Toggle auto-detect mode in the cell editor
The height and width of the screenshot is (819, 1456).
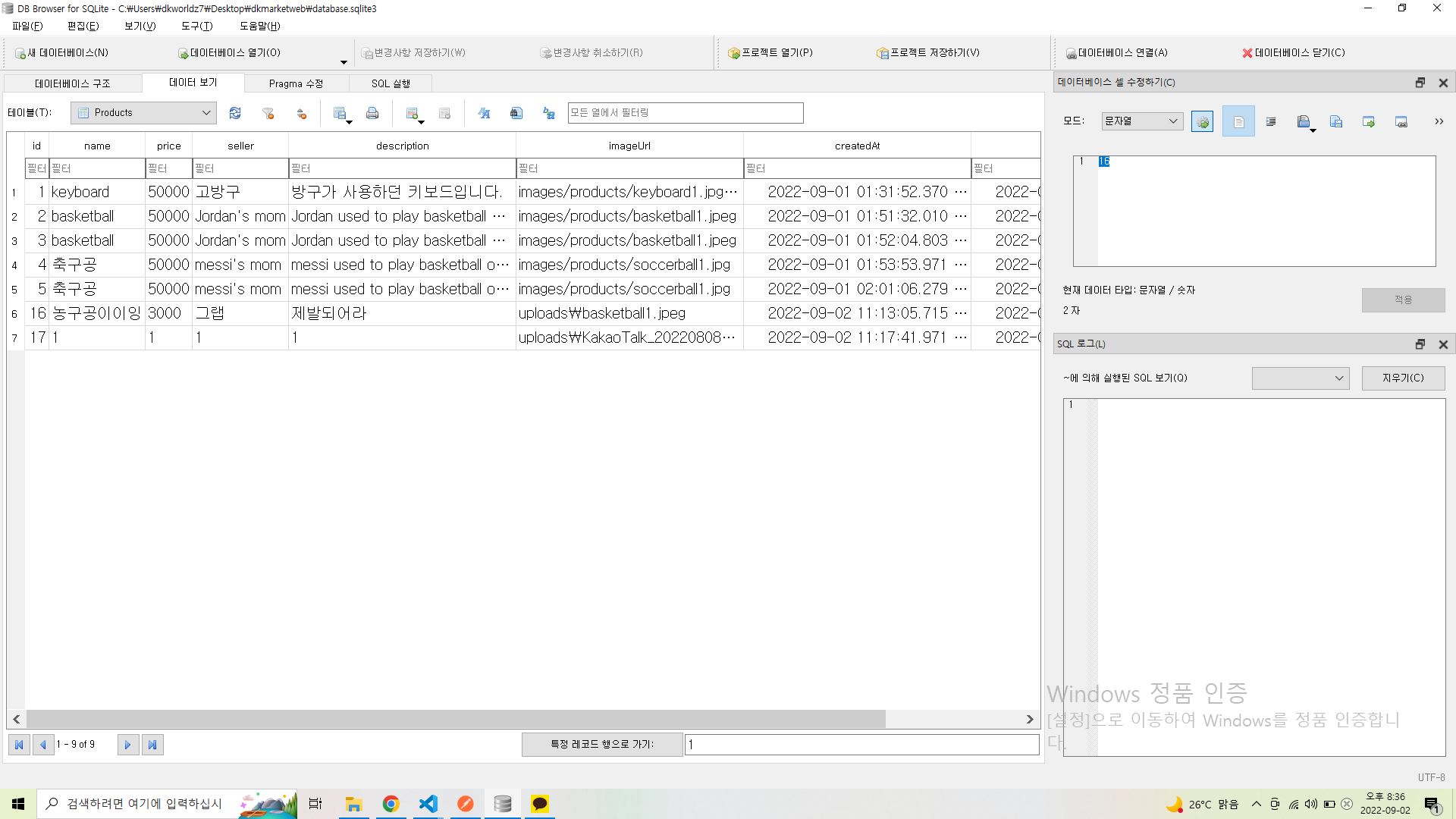pos(1202,121)
